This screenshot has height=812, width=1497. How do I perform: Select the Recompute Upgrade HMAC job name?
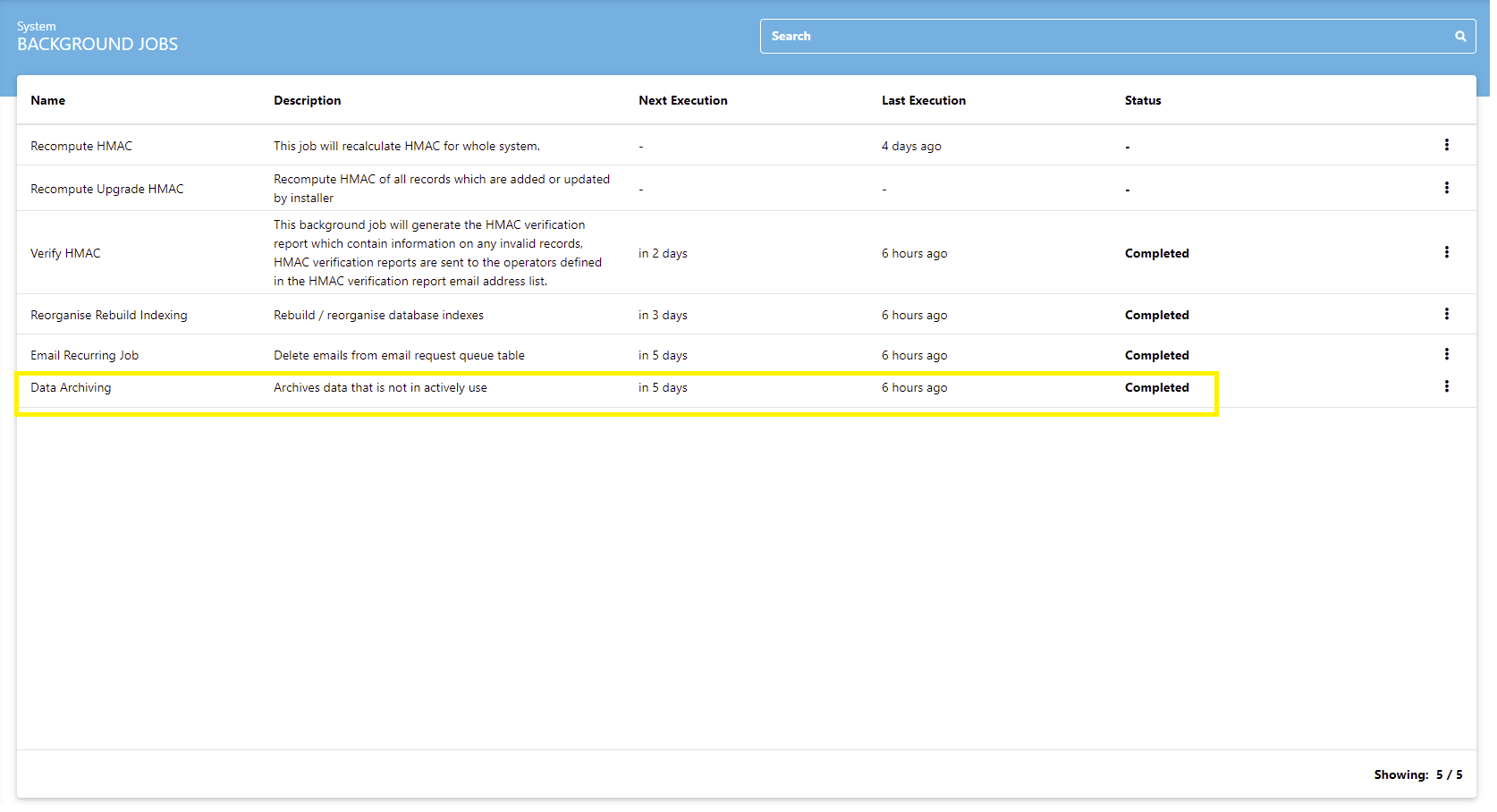[106, 190]
